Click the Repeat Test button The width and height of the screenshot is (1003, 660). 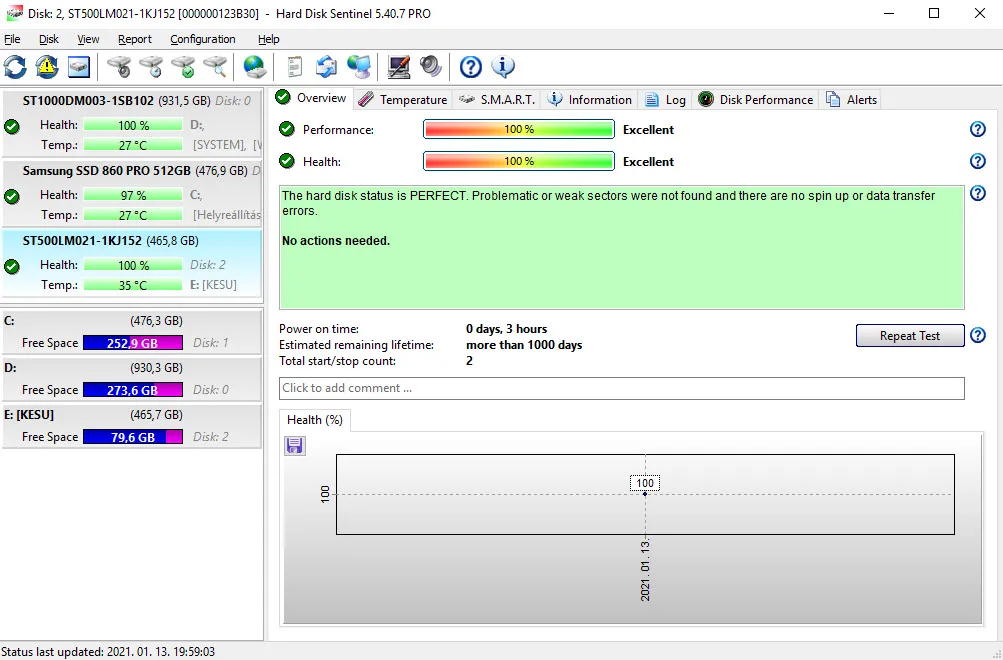(x=910, y=336)
